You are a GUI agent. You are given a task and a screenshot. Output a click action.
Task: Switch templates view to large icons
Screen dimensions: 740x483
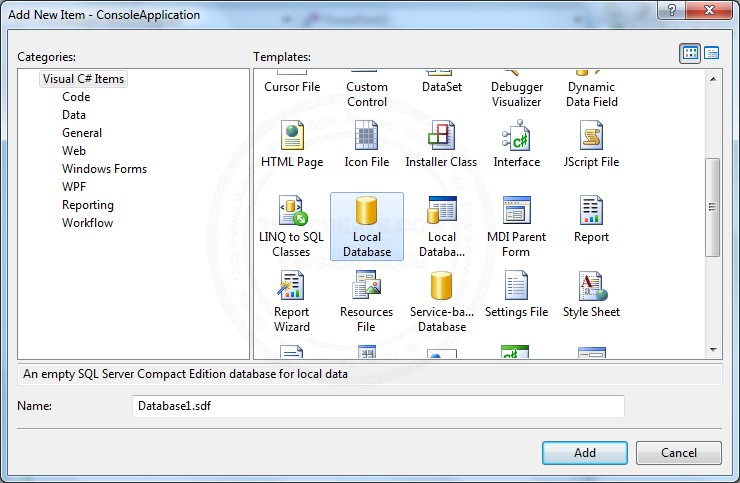coord(690,54)
